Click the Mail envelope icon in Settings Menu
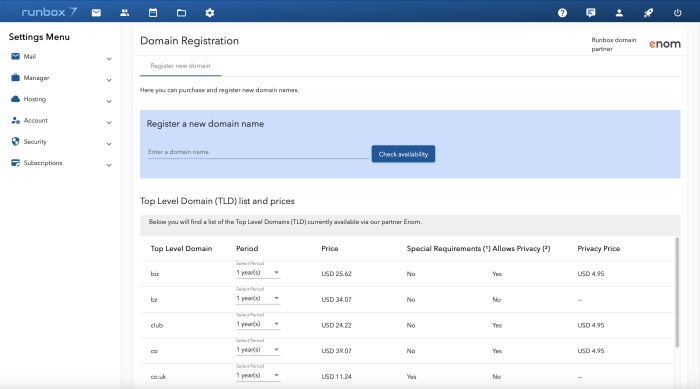This screenshot has width=700, height=389. [x=15, y=56]
